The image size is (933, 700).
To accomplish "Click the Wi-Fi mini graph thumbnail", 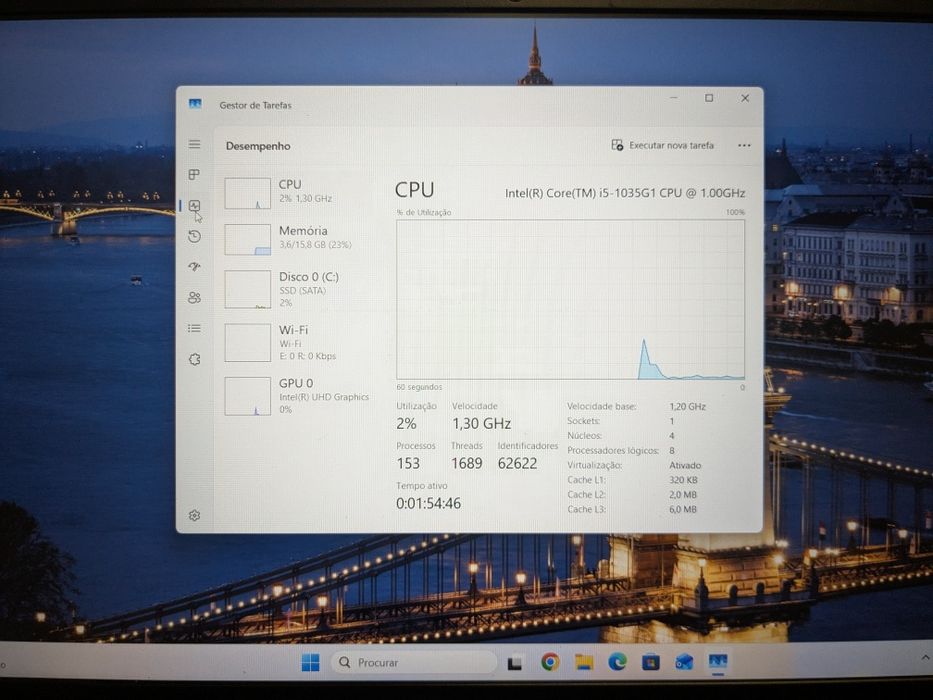I will [x=248, y=342].
